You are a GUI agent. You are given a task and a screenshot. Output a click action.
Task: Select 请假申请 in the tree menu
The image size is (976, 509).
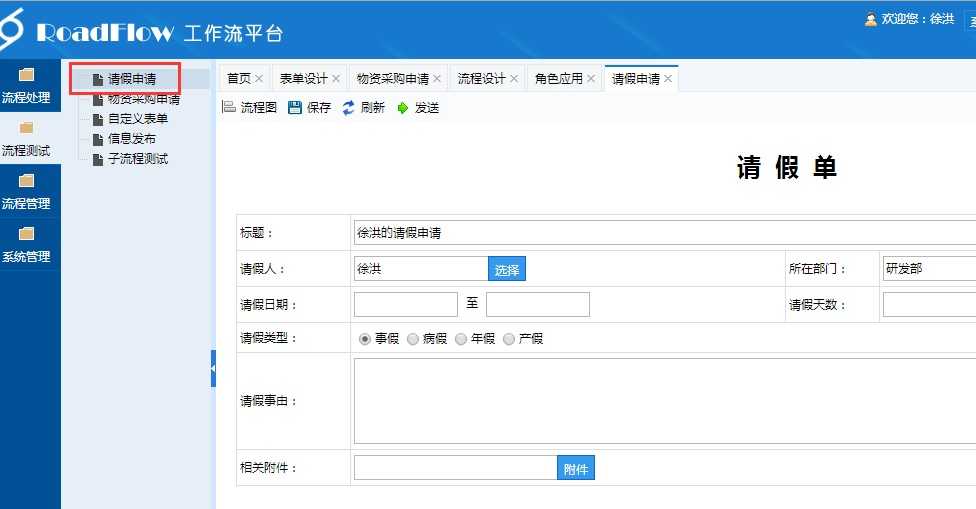(132, 79)
